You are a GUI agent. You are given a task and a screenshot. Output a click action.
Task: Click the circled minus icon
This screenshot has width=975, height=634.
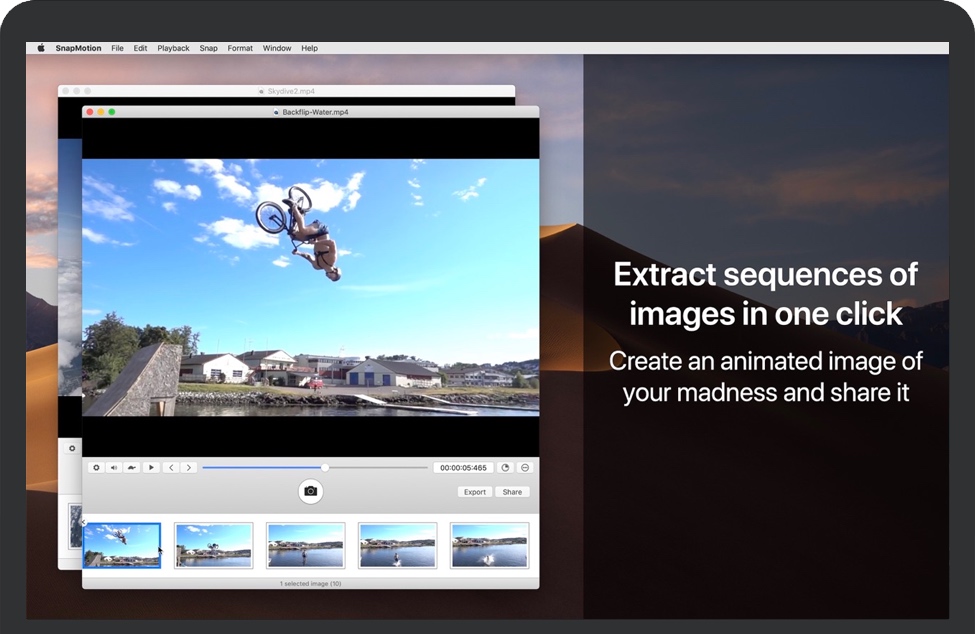click(x=525, y=467)
